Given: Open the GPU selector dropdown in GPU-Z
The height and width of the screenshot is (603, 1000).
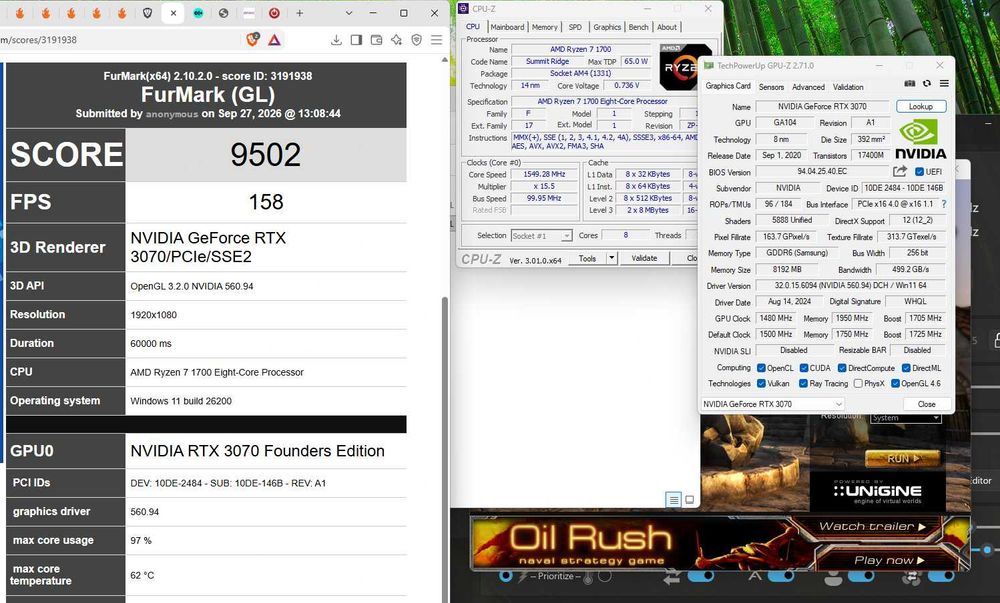Looking at the screenshot, I should click(x=773, y=404).
